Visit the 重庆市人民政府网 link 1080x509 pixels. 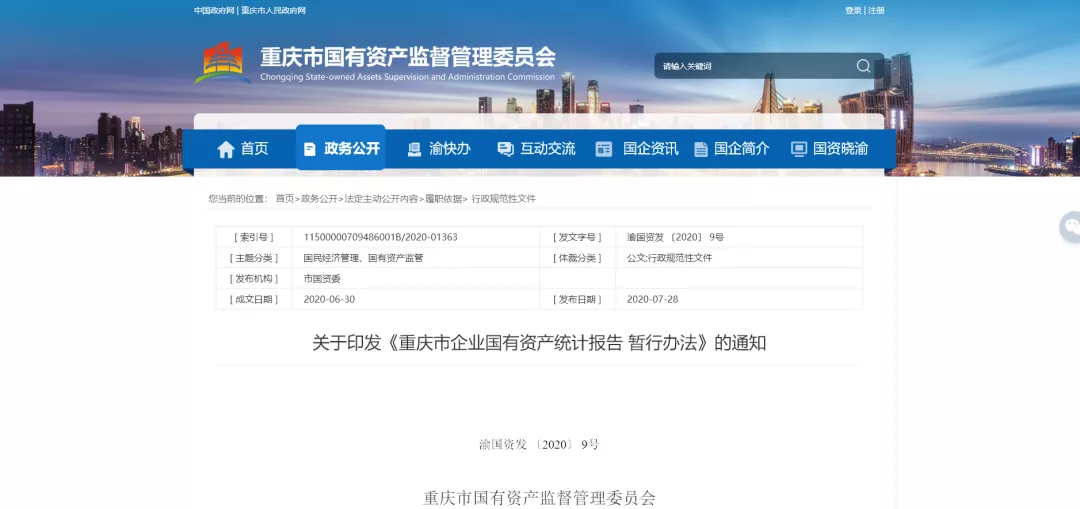273,10
